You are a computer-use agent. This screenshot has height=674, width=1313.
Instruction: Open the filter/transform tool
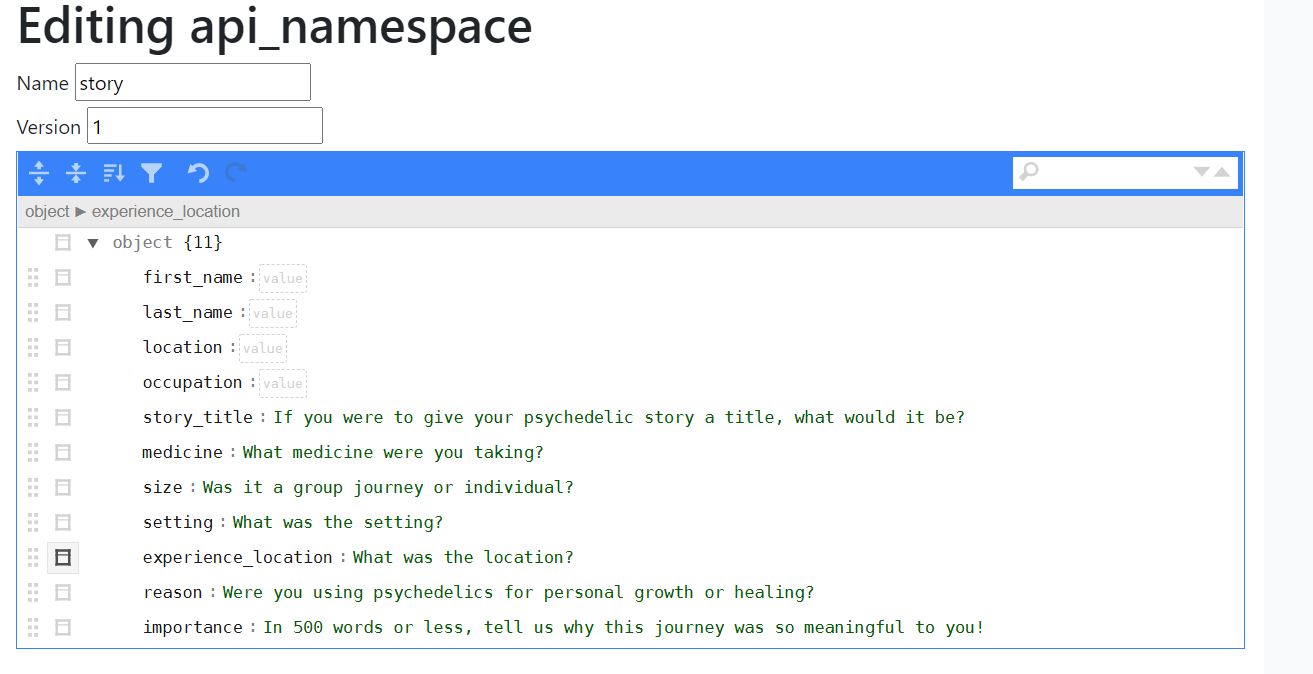coord(151,173)
